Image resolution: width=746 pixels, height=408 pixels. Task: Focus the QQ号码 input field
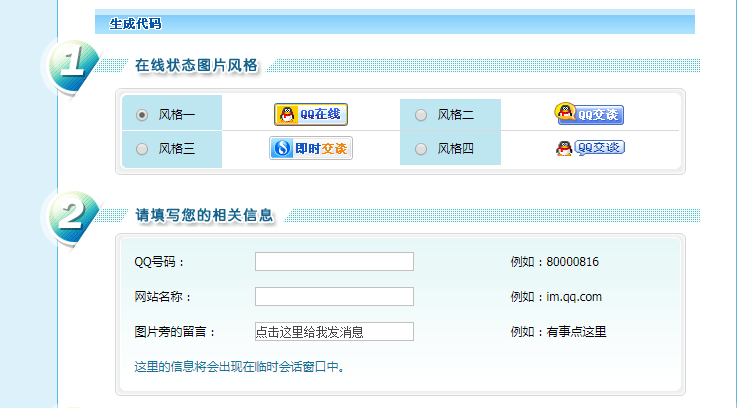tap(334, 262)
